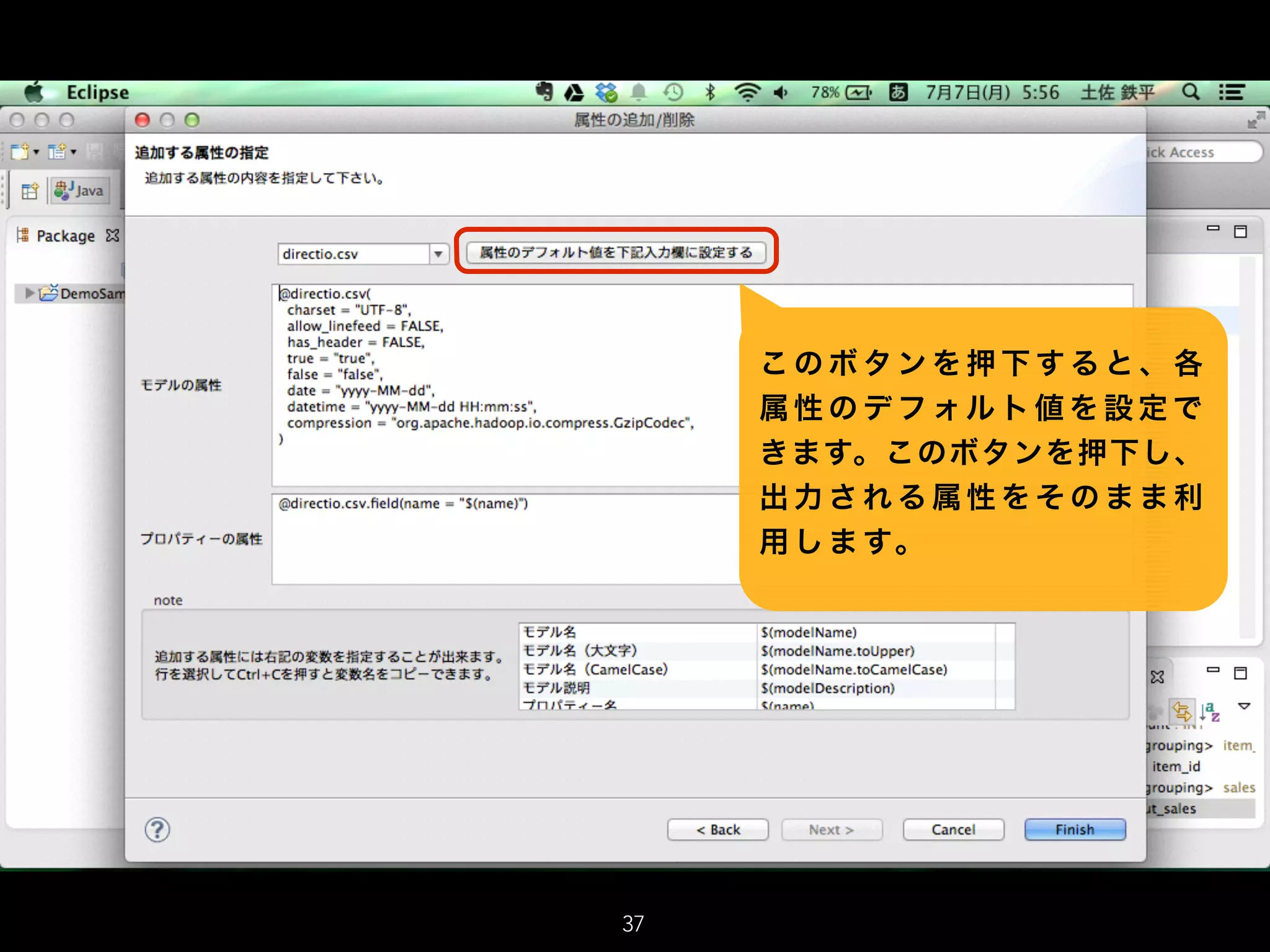Image resolution: width=1270 pixels, height=952 pixels.
Task: Click the Sort alphabetically icon
Action: (x=1209, y=712)
